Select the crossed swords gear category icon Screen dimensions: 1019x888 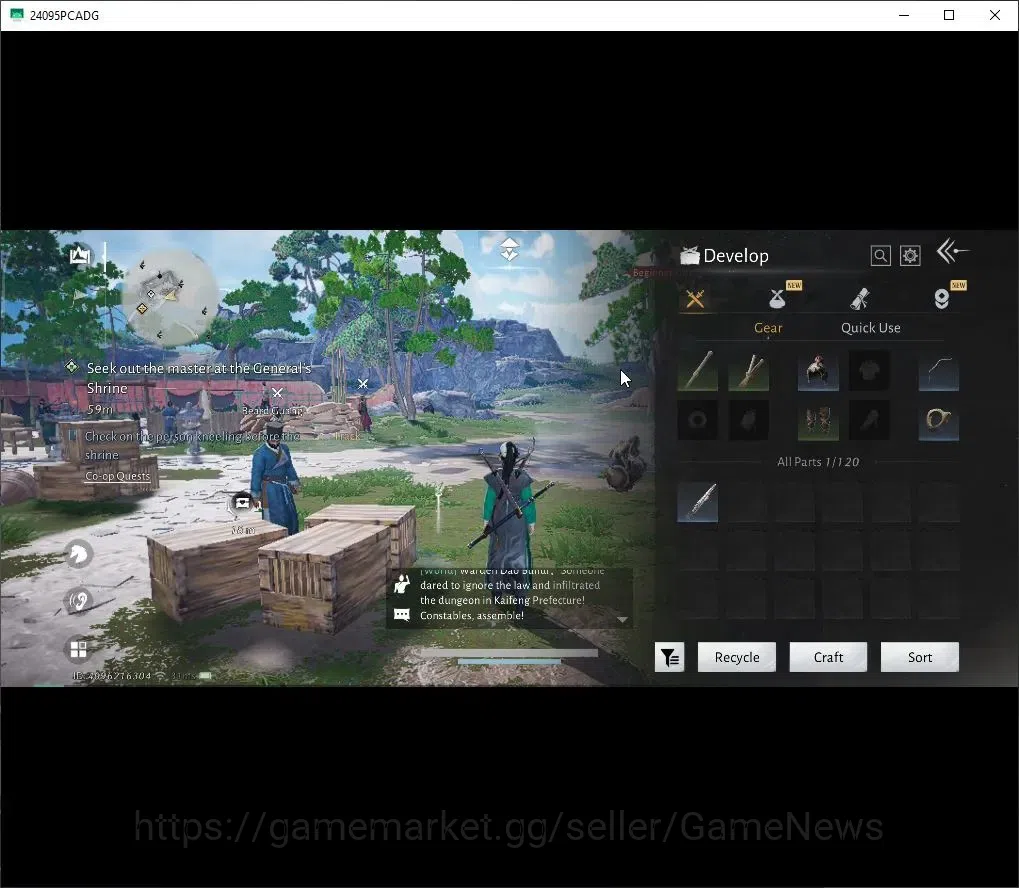point(695,299)
